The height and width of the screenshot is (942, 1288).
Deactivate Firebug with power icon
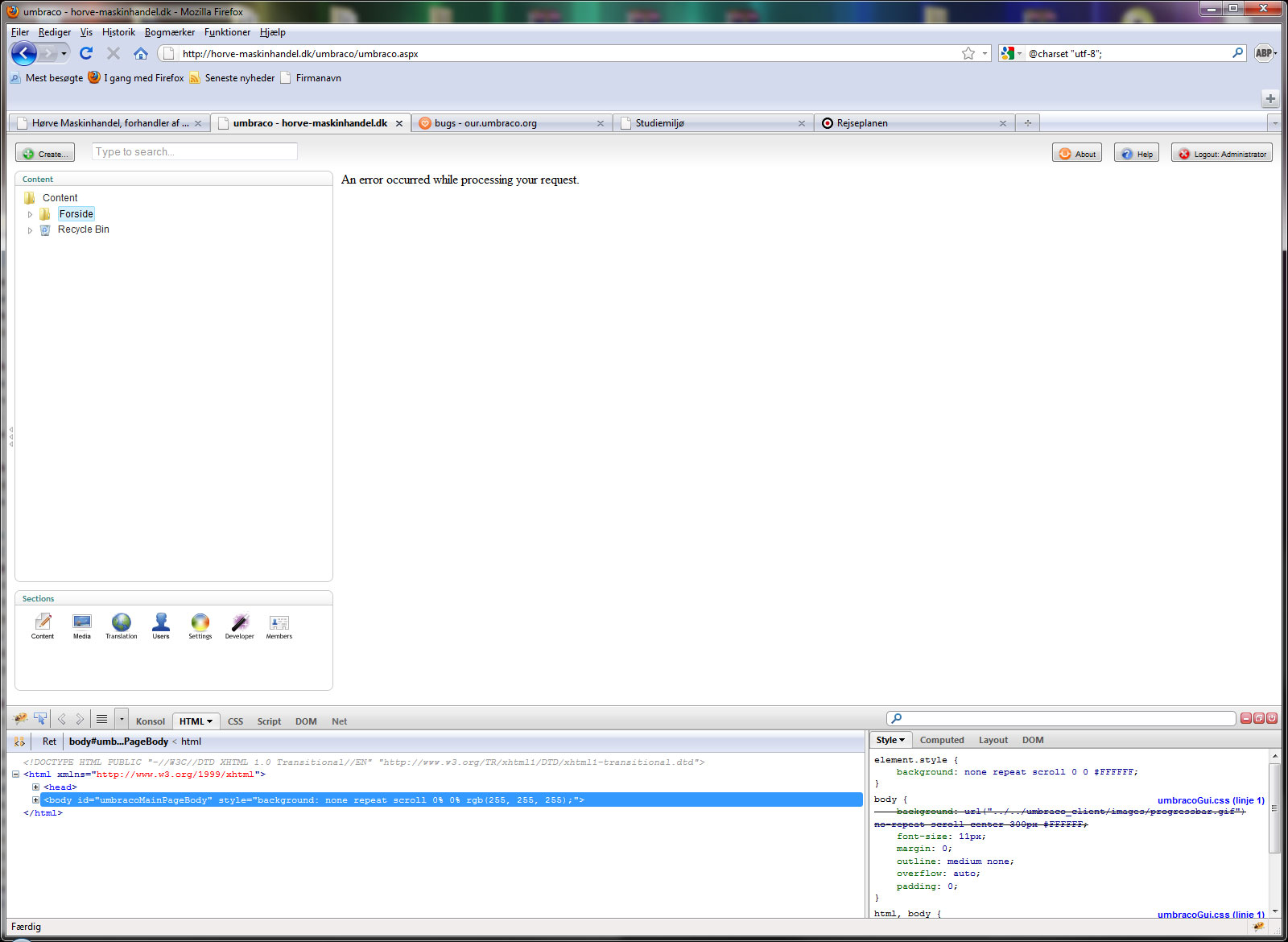point(1272,718)
